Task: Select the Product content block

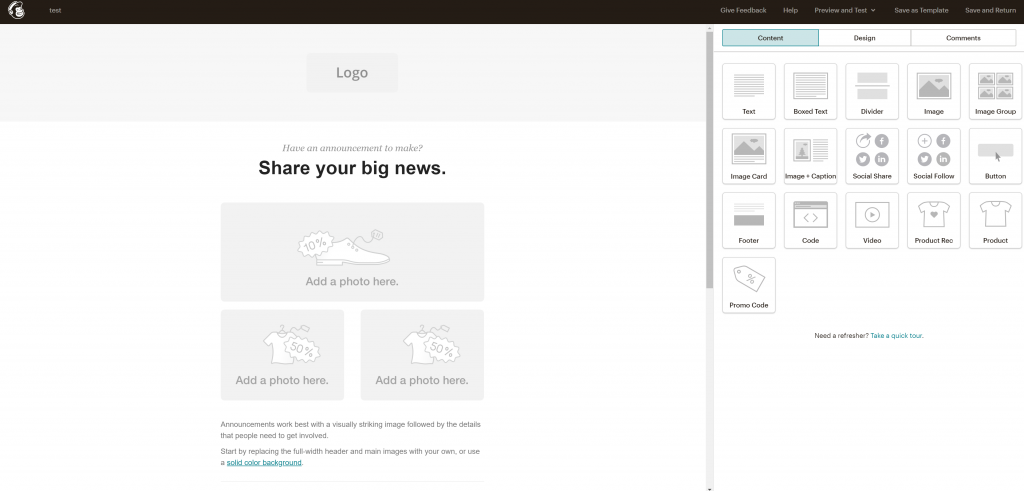Action: pyautogui.click(x=995, y=220)
